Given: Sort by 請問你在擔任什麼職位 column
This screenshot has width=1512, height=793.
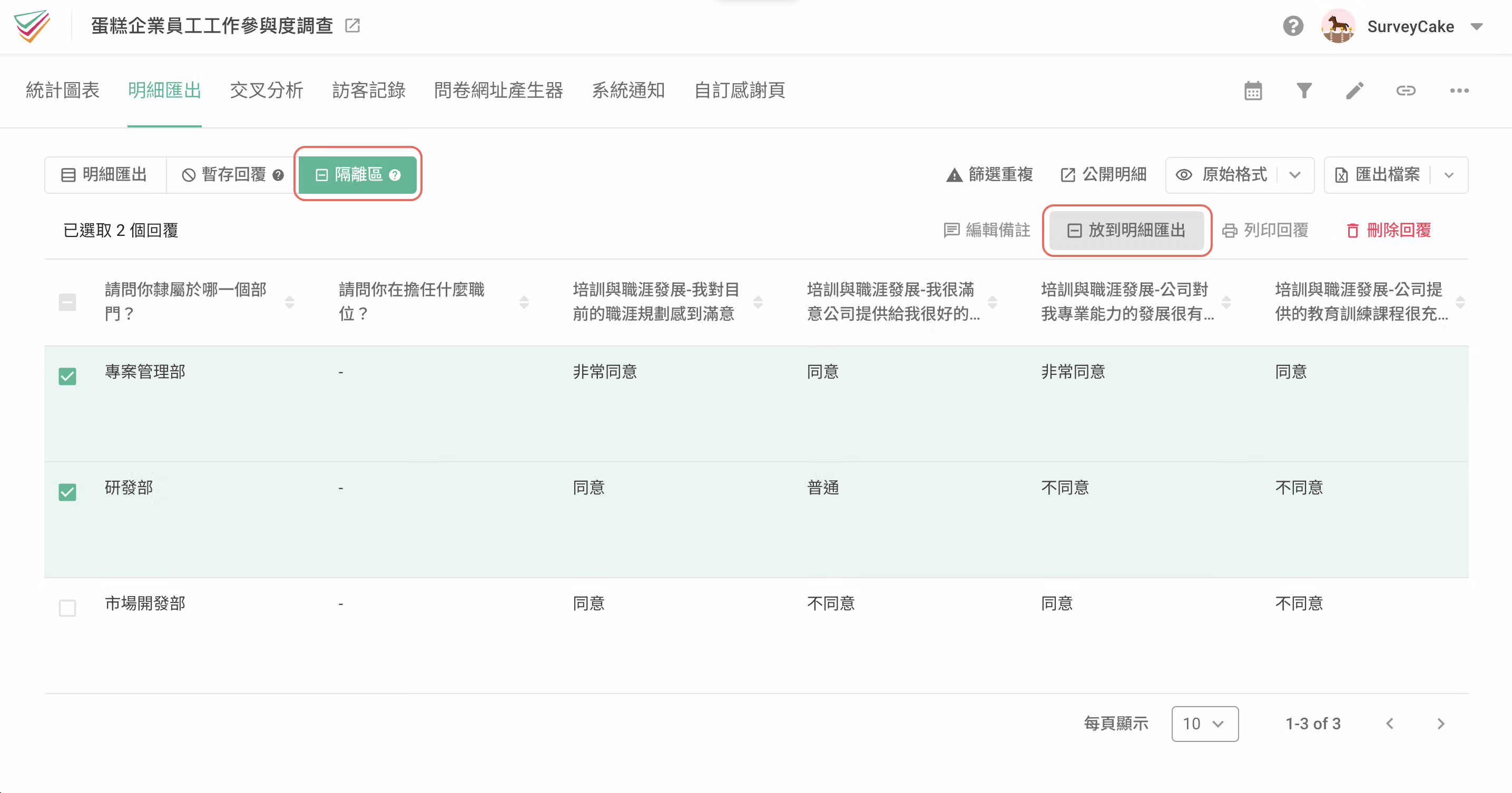Looking at the screenshot, I should 524,302.
